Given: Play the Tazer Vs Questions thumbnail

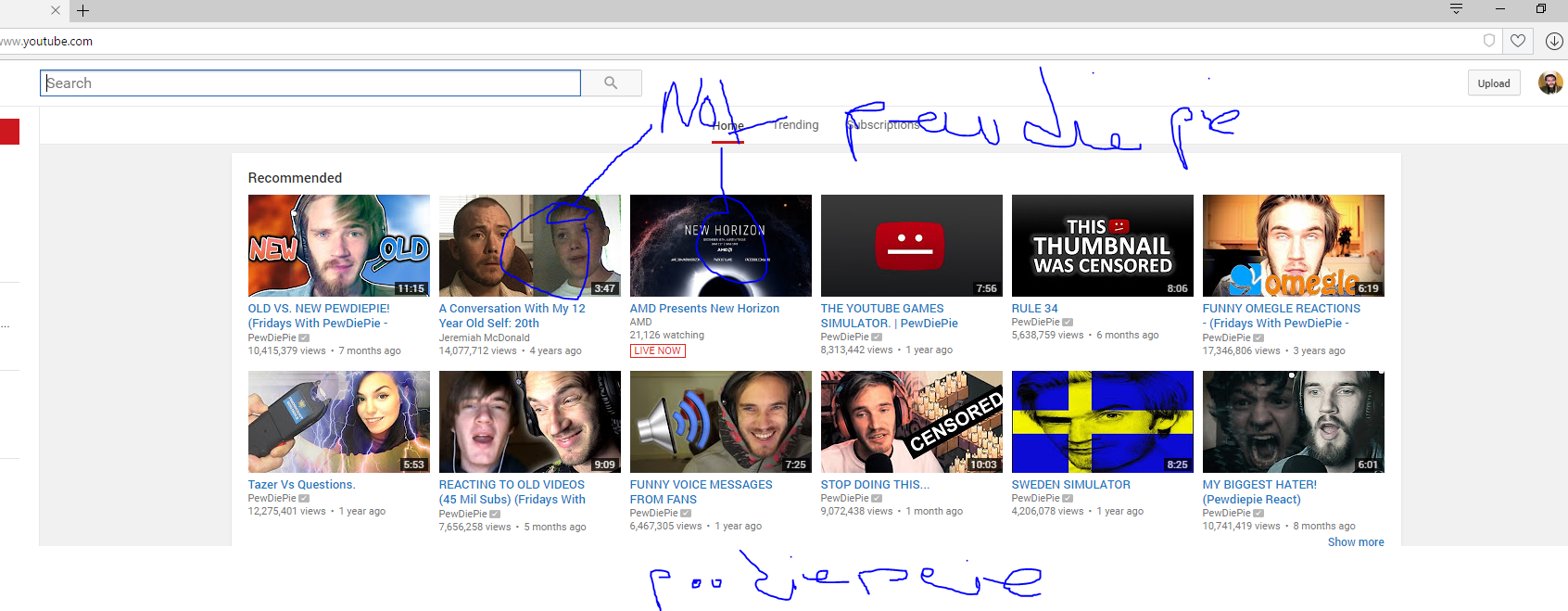Looking at the screenshot, I should click(x=338, y=422).
